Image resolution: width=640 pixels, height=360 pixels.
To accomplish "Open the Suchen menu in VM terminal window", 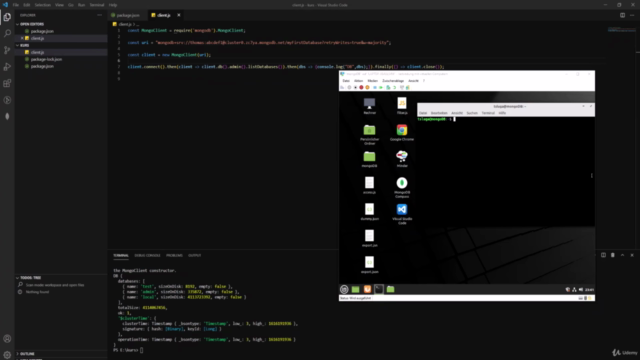I will 472,113.
